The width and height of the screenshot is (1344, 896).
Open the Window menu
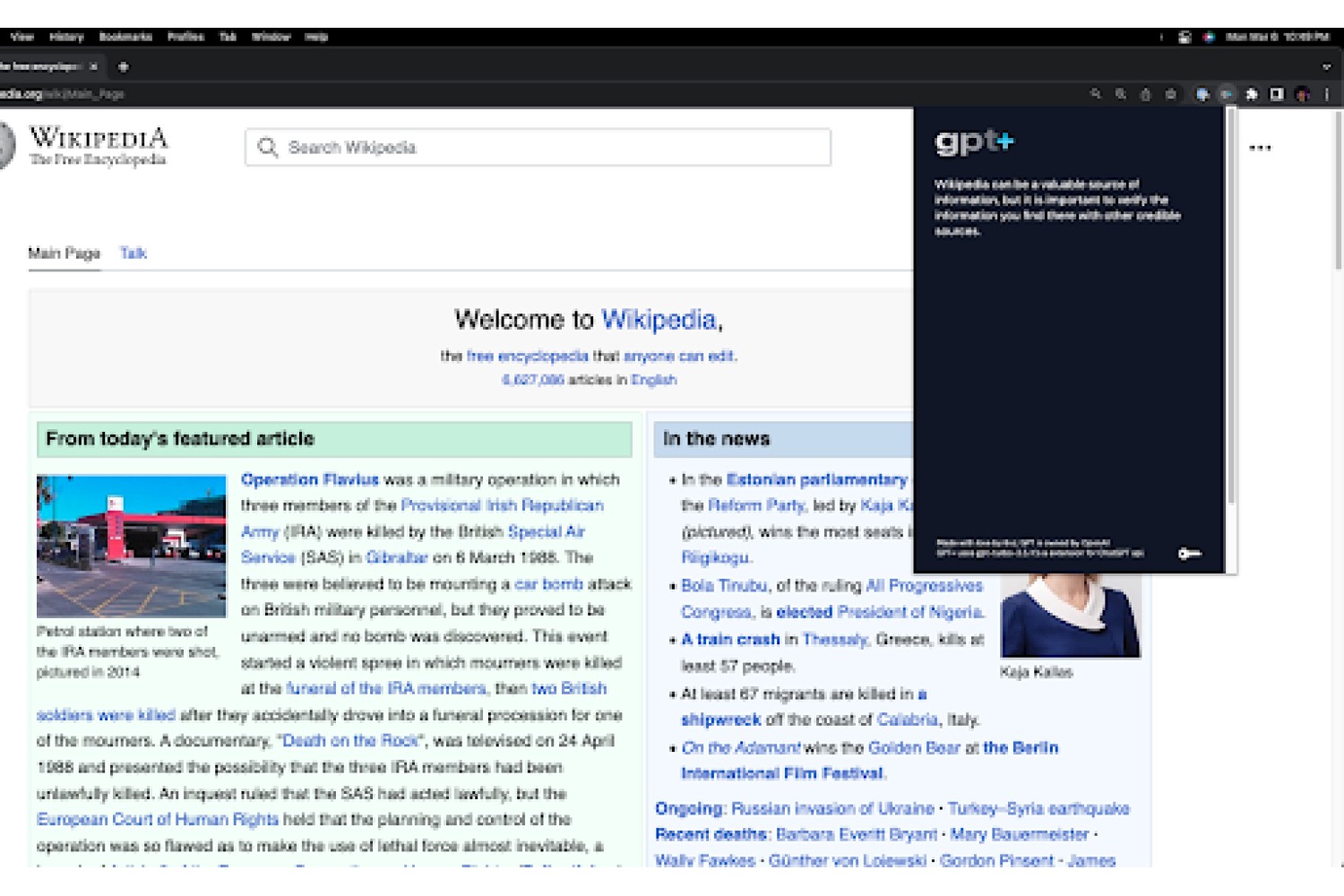click(271, 37)
